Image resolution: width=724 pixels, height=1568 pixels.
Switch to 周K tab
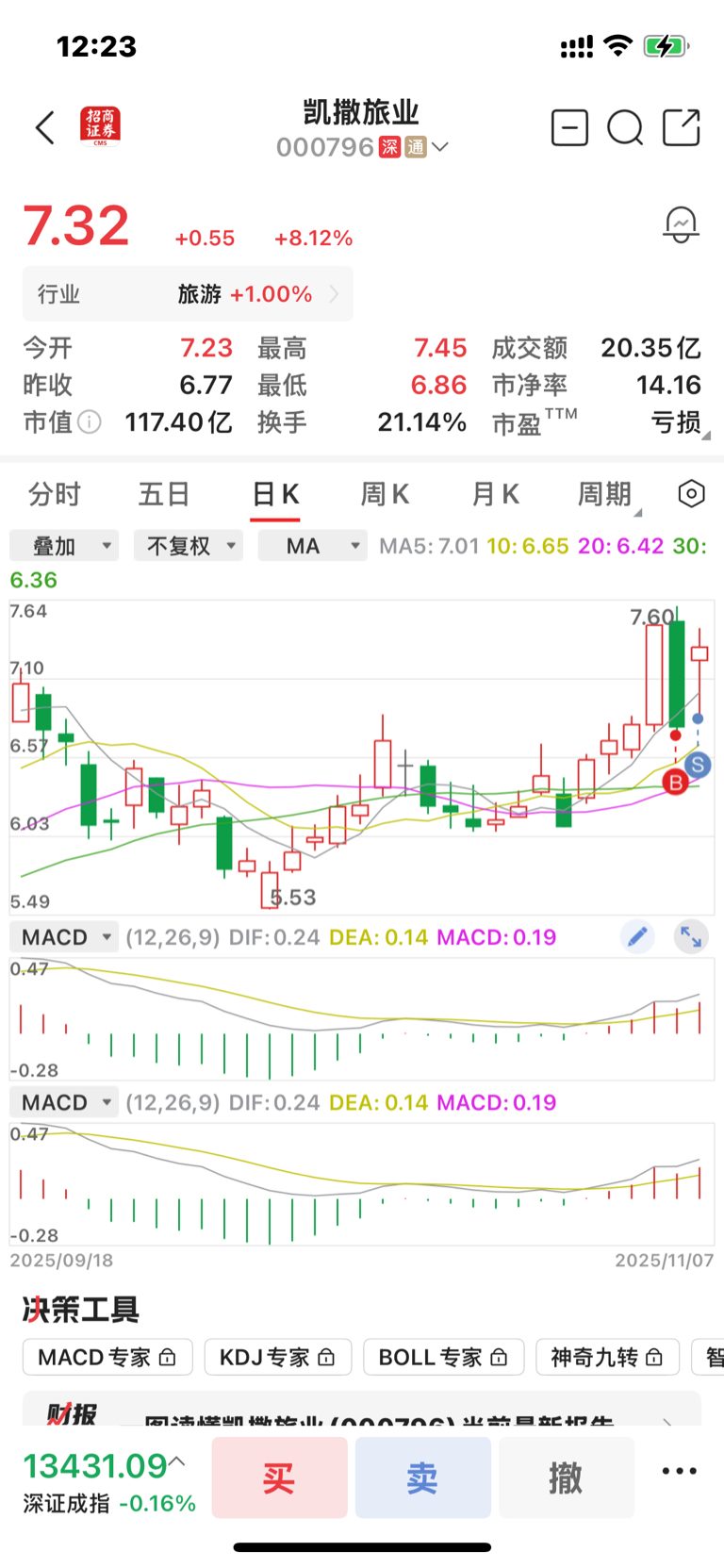[x=385, y=494]
